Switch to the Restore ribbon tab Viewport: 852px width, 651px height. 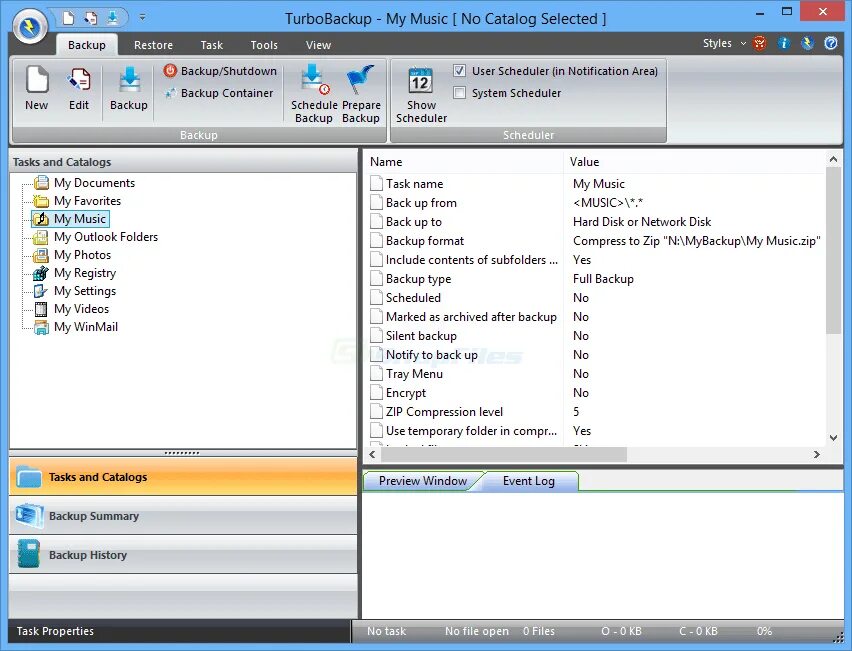pos(153,45)
